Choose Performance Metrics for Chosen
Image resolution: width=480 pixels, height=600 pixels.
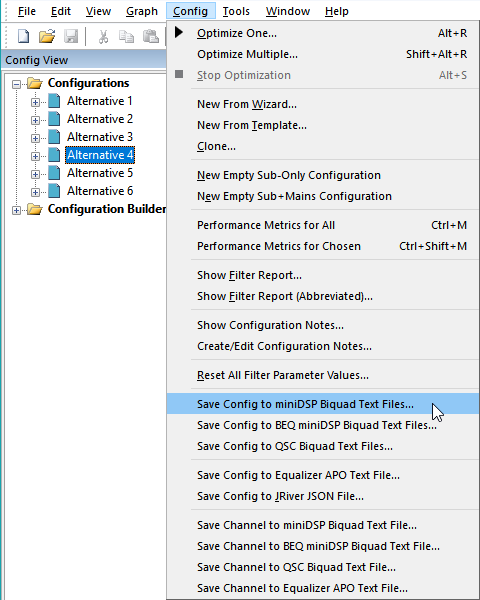323,246
